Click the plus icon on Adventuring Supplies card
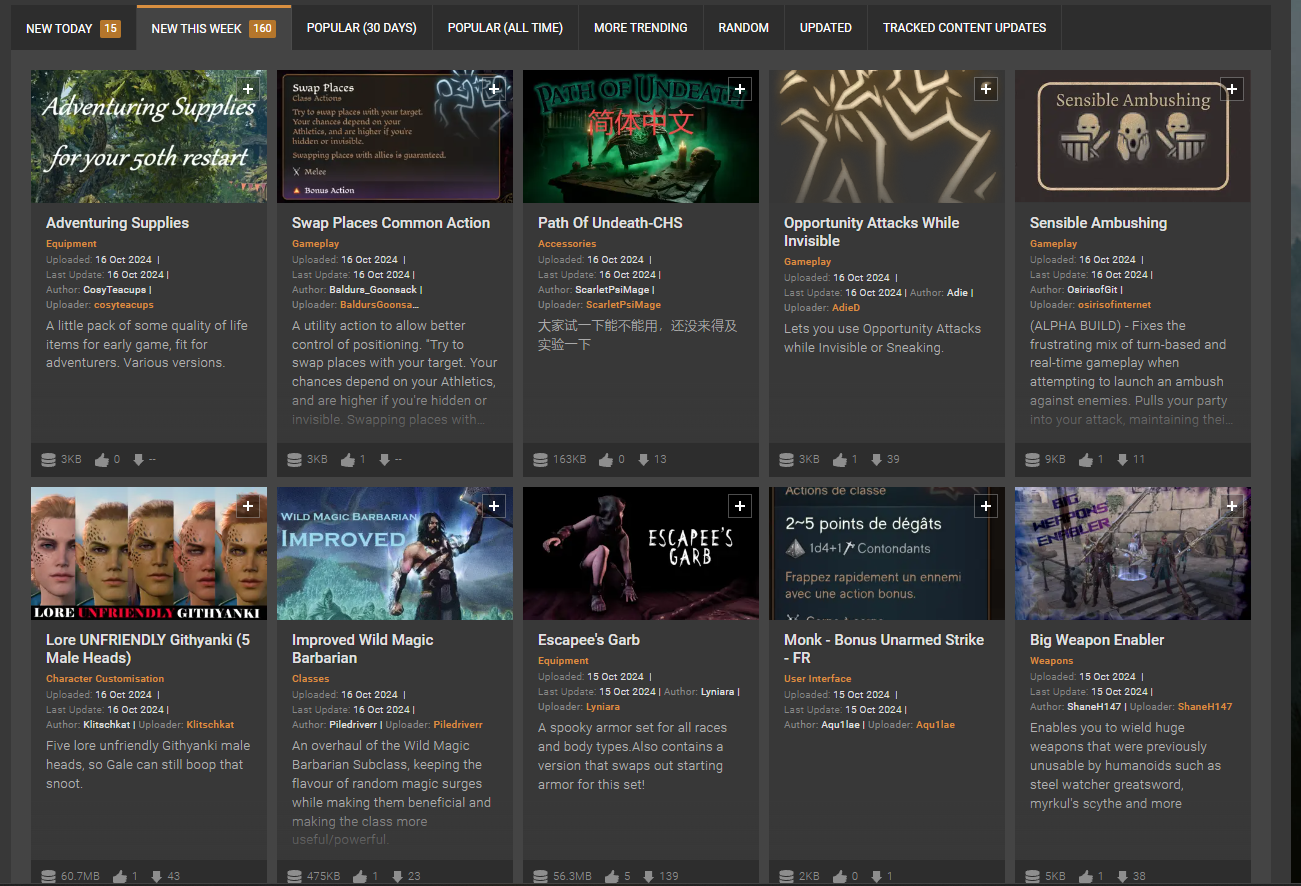Screen dimensions: 1301x886 pos(248,89)
